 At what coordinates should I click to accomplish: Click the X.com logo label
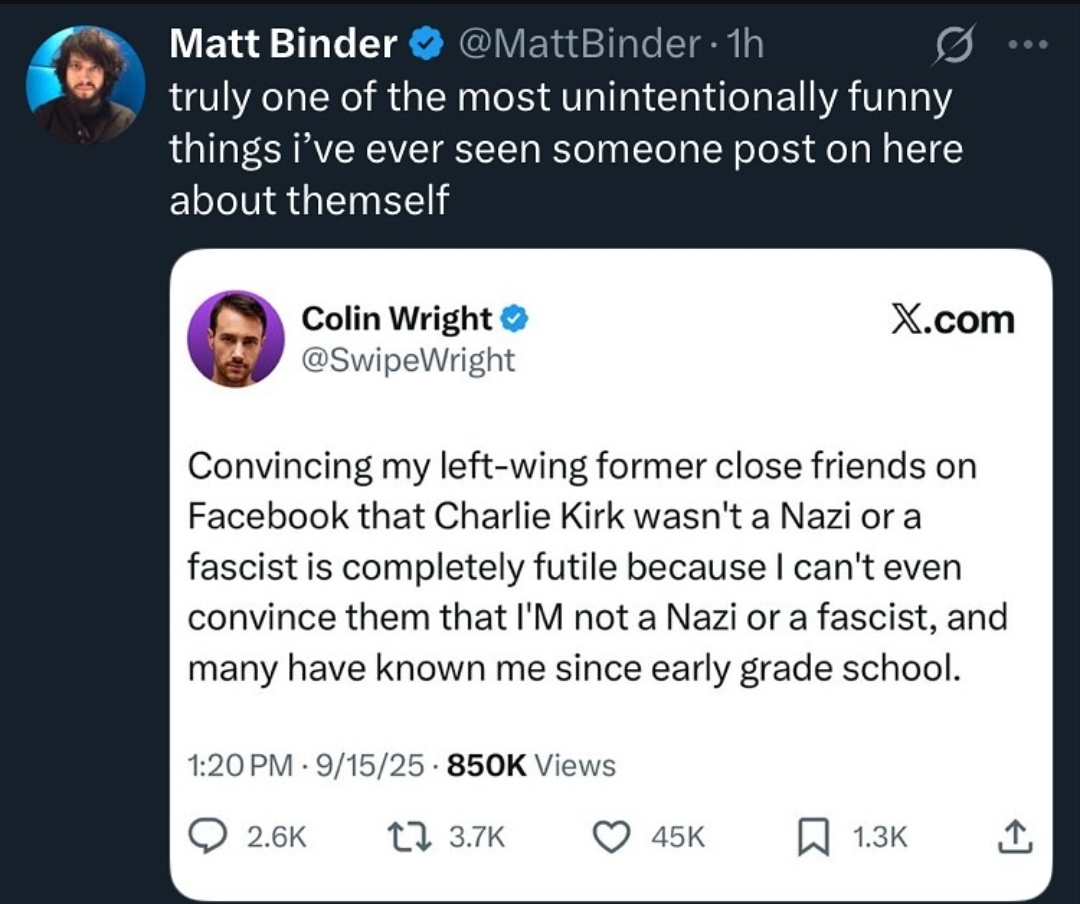953,320
